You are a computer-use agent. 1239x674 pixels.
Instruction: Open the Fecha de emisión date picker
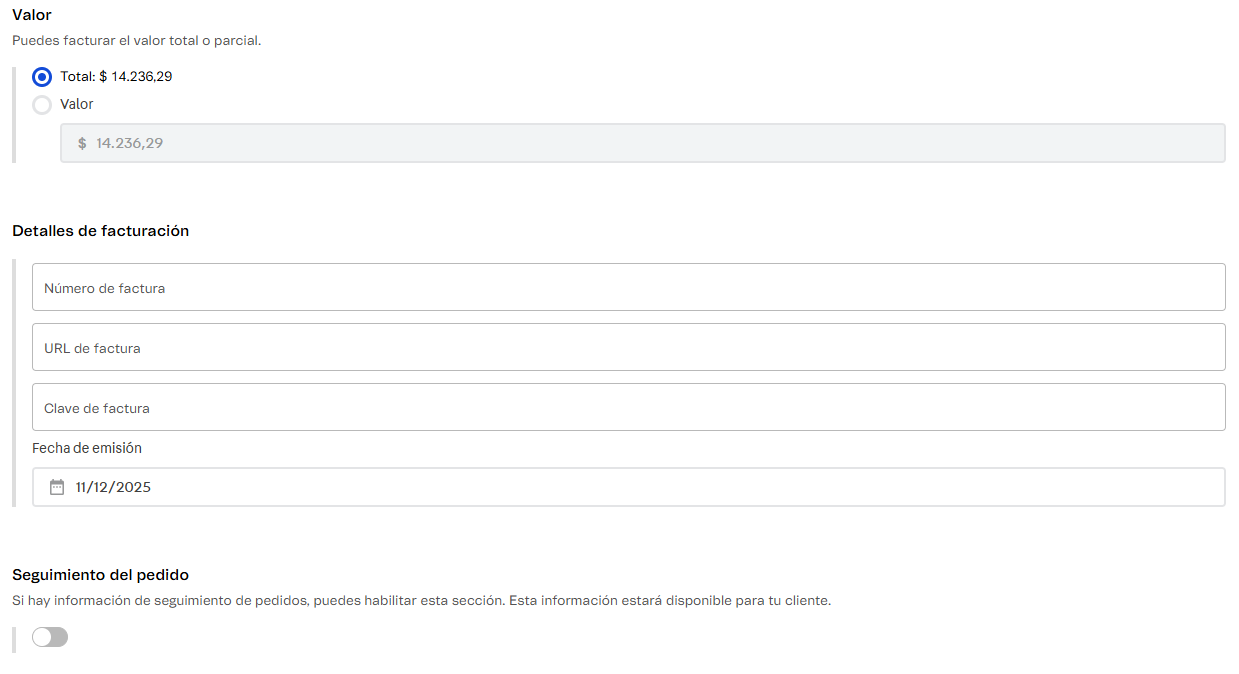coord(628,488)
